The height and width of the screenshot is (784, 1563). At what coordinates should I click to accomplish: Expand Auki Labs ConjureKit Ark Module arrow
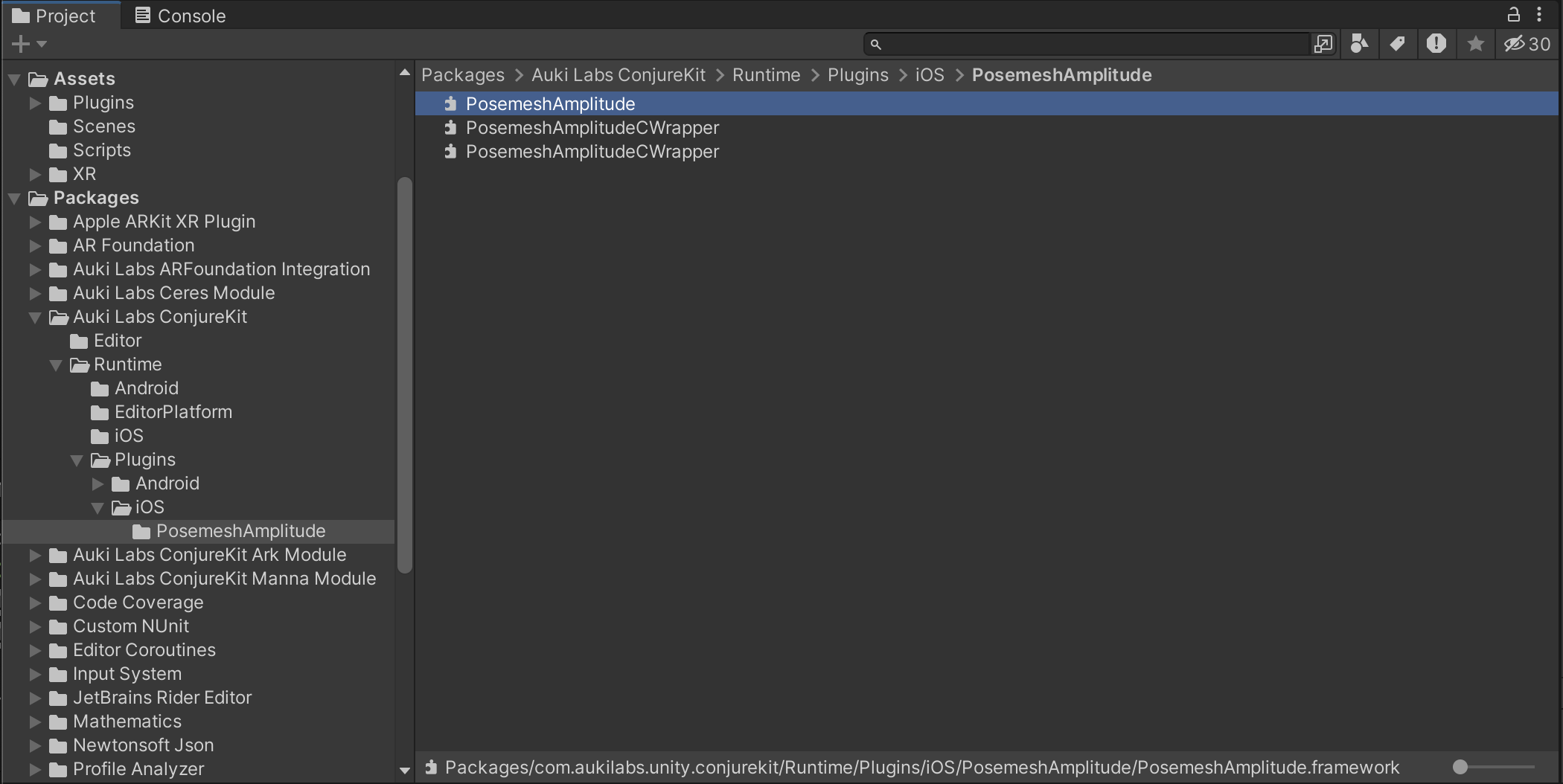coord(35,556)
